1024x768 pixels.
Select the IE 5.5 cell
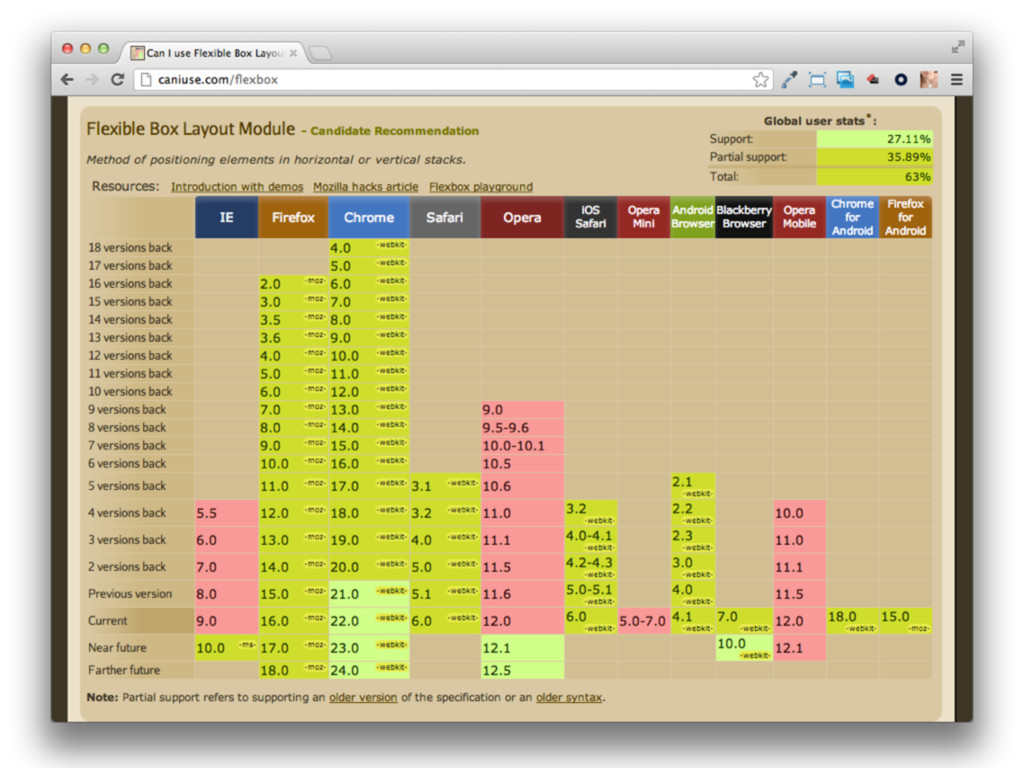pos(226,513)
